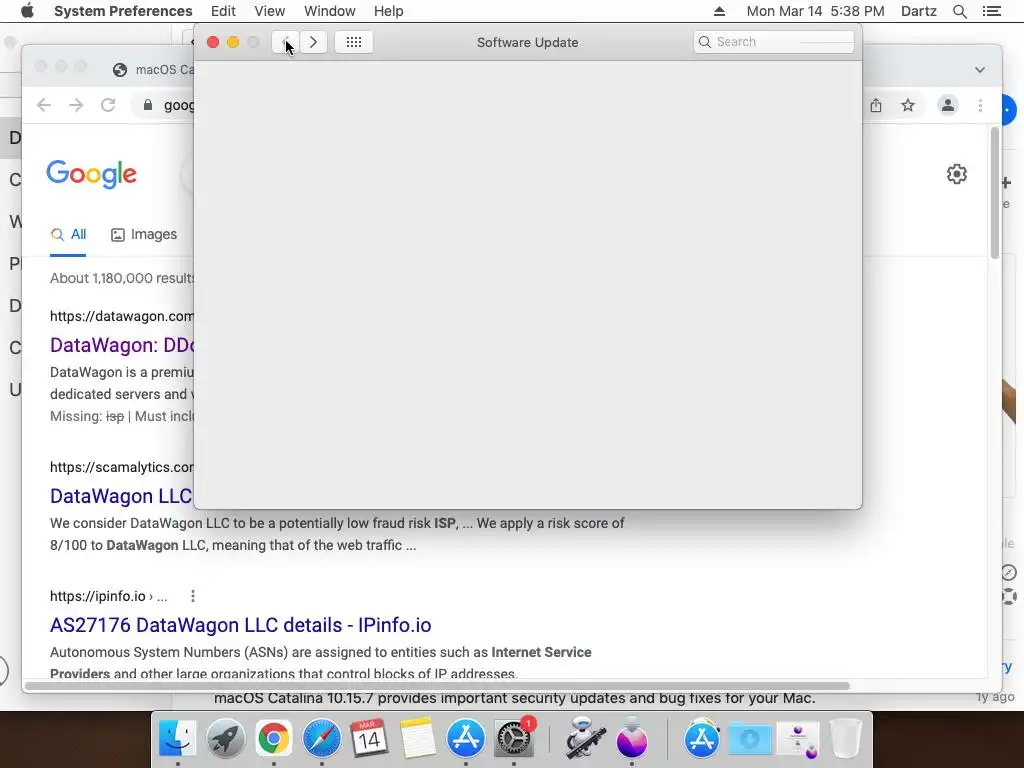Open Chrome three-dot menu
Image resolution: width=1024 pixels, height=768 pixels.
point(980,105)
